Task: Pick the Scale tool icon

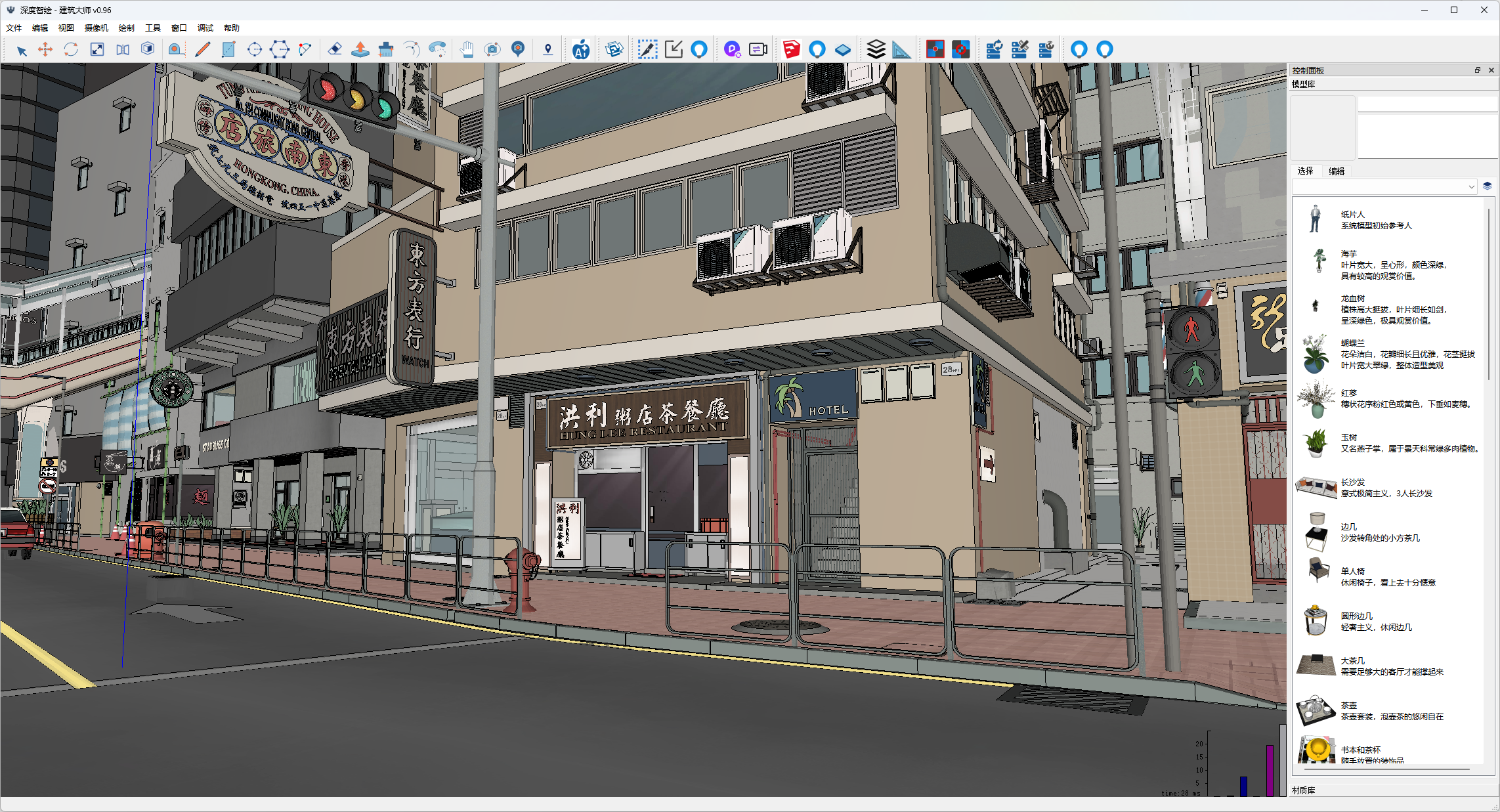Action: pyautogui.click(x=97, y=50)
